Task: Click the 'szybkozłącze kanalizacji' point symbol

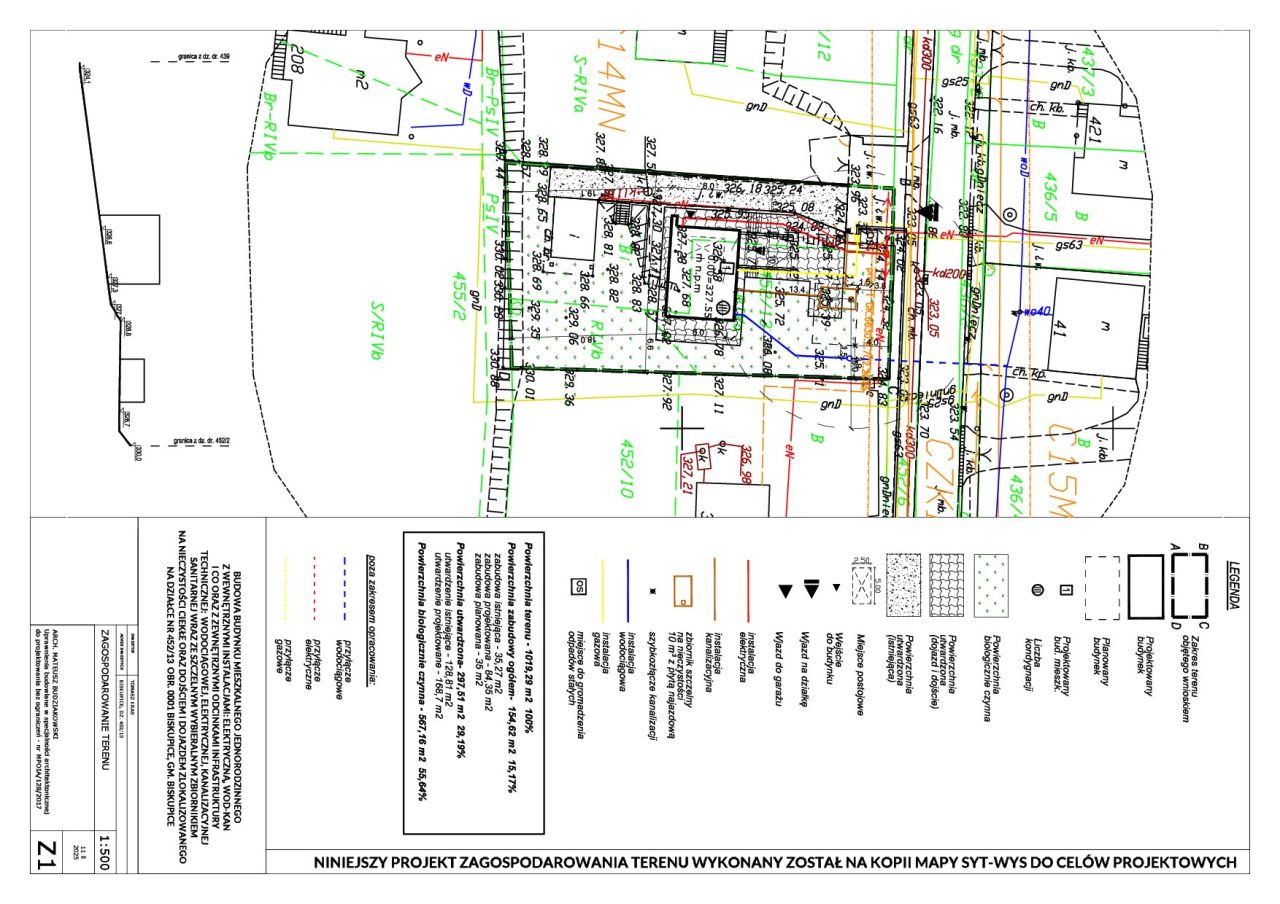Action: (652, 590)
